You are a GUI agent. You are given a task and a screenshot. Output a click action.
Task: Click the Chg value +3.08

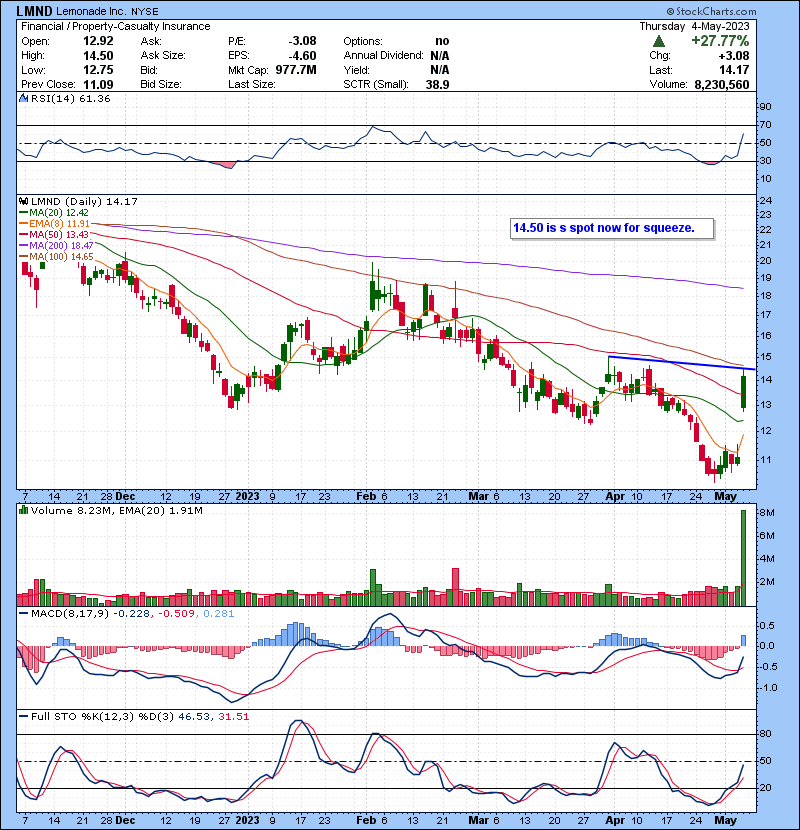(734, 56)
